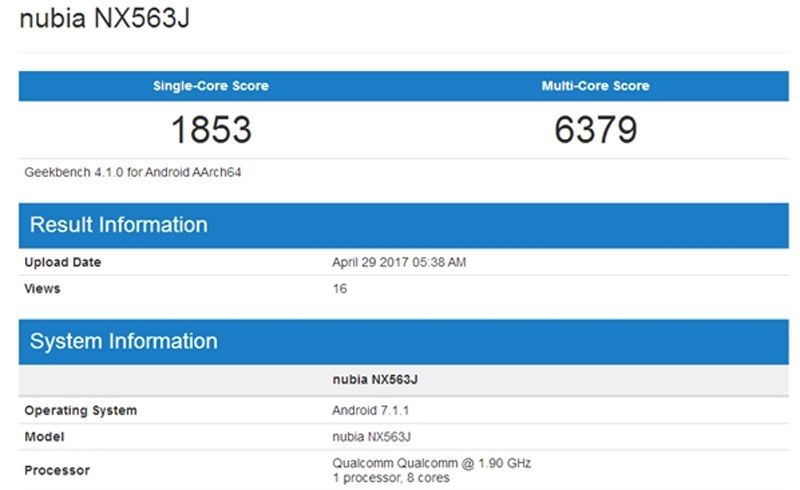The width and height of the screenshot is (800, 490).
Task: Click the System Information section header
Action: [123, 342]
